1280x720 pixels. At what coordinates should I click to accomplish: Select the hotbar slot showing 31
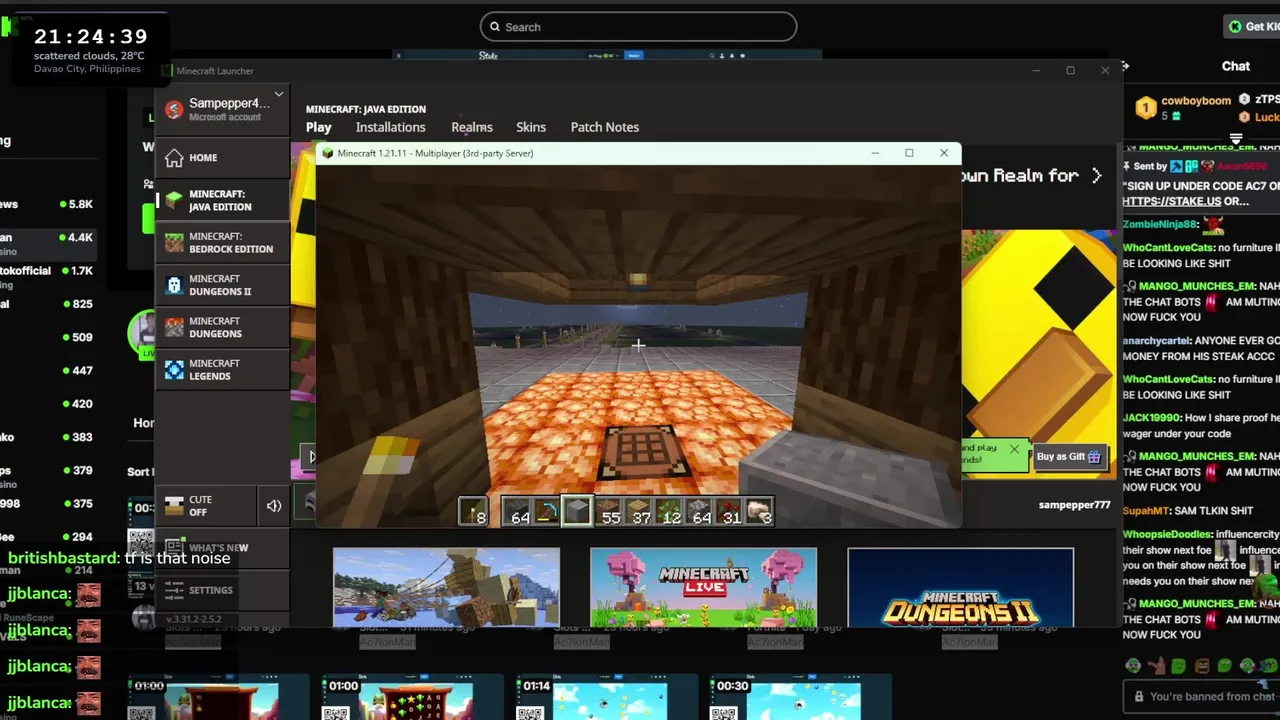pyautogui.click(x=729, y=511)
